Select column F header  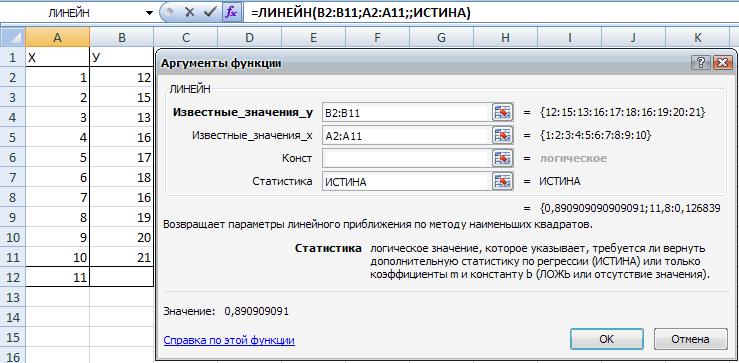coord(378,38)
